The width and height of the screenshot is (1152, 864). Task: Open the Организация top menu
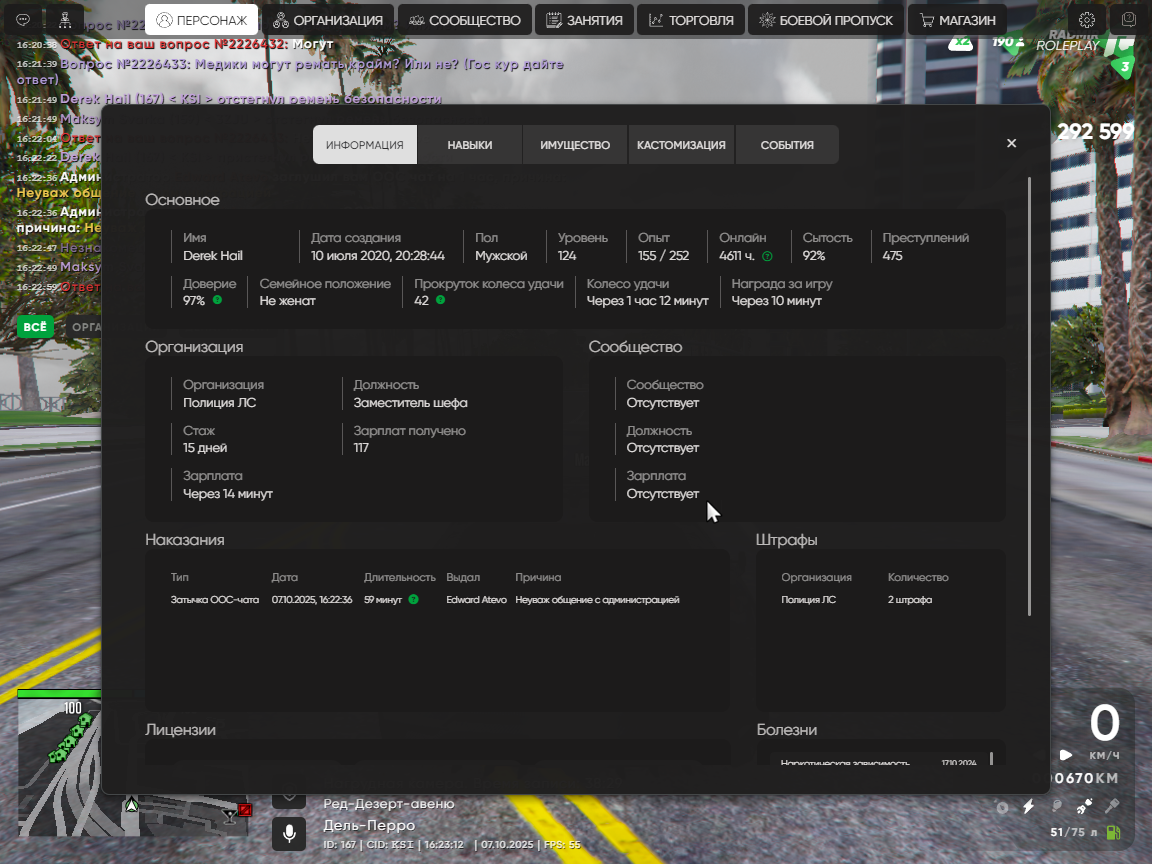click(328, 20)
